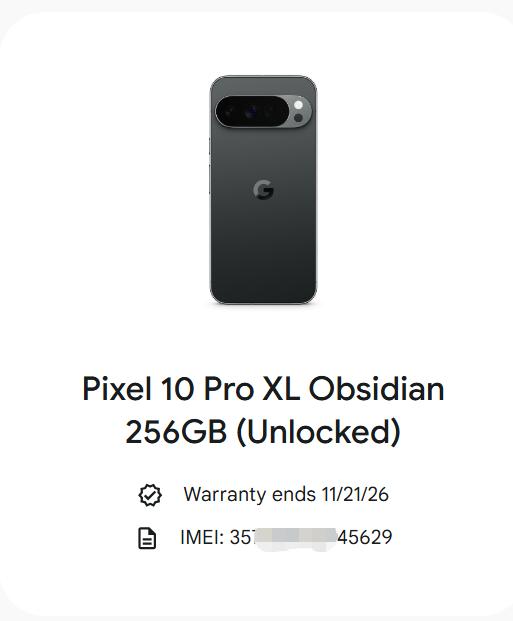This screenshot has width=513, height=621.
Task: Click the side buttons on phone edge
Action: click(210, 166)
